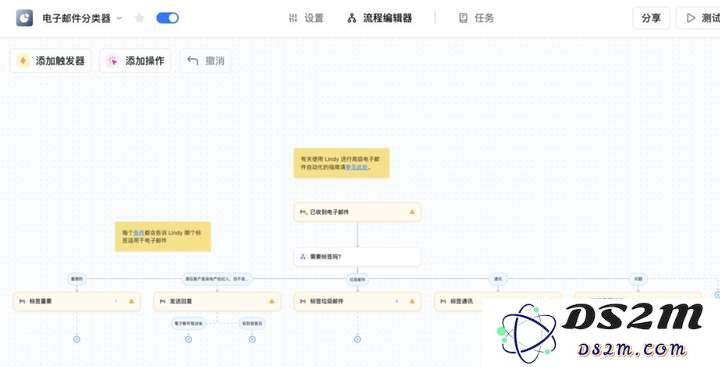This screenshot has height=367, width=720.
Task: Select the 需要标签吗? condition node
Action: pyautogui.click(x=357, y=257)
